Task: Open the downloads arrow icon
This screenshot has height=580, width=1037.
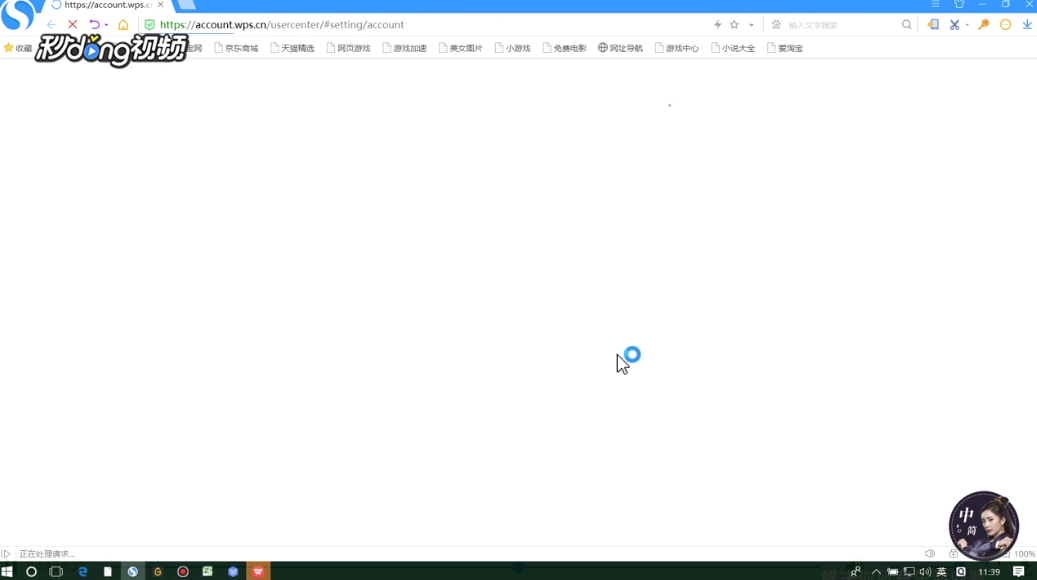Action: coord(1027,24)
